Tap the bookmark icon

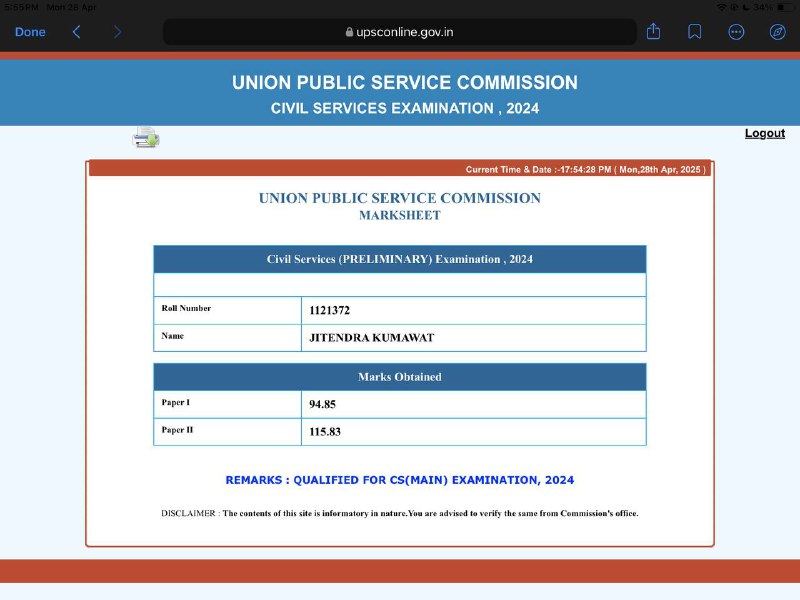694,32
